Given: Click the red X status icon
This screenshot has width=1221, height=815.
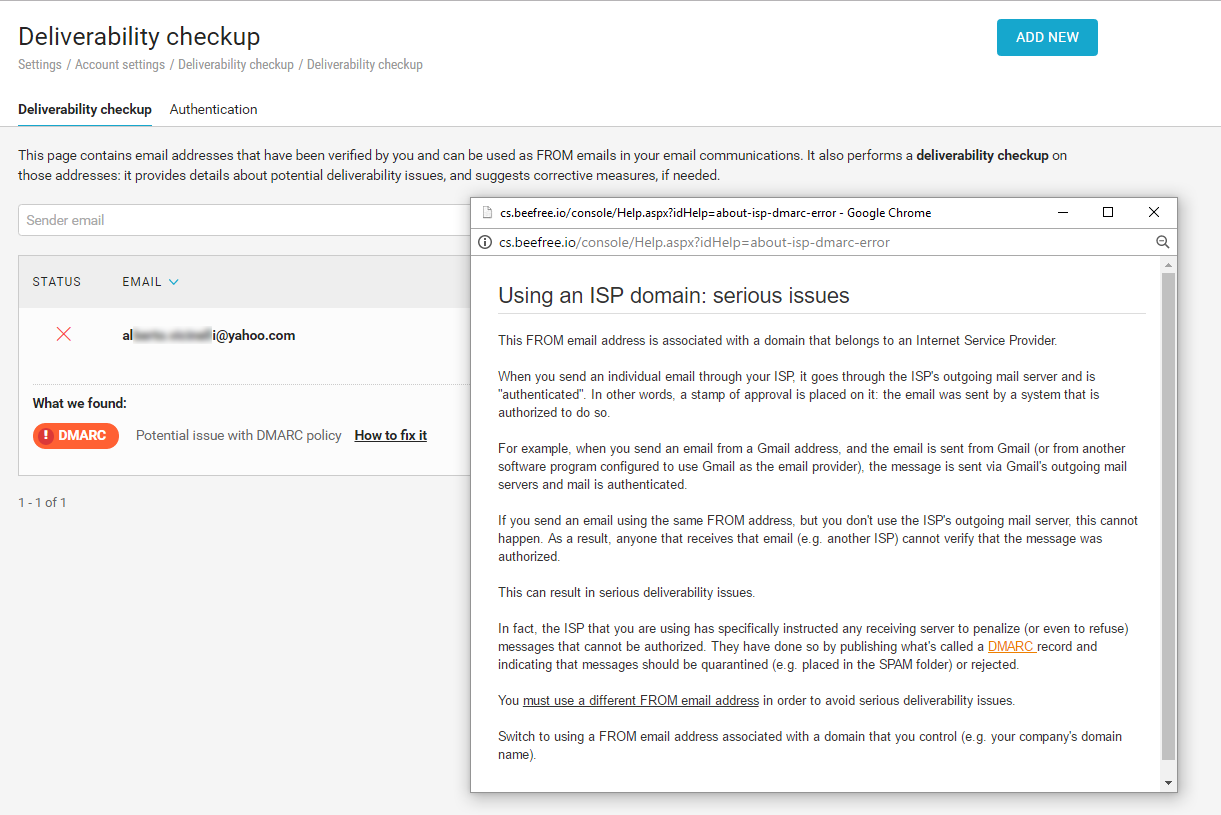Looking at the screenshot, I should pyautogui.click(x=64, y=334).
